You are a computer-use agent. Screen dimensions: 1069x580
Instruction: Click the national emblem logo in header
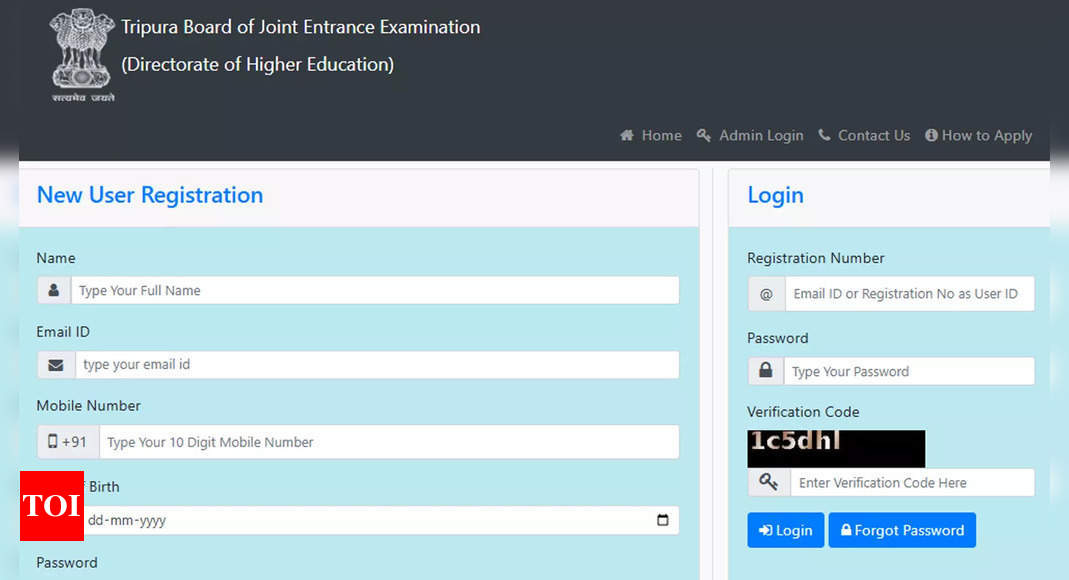tap(82, 55)
